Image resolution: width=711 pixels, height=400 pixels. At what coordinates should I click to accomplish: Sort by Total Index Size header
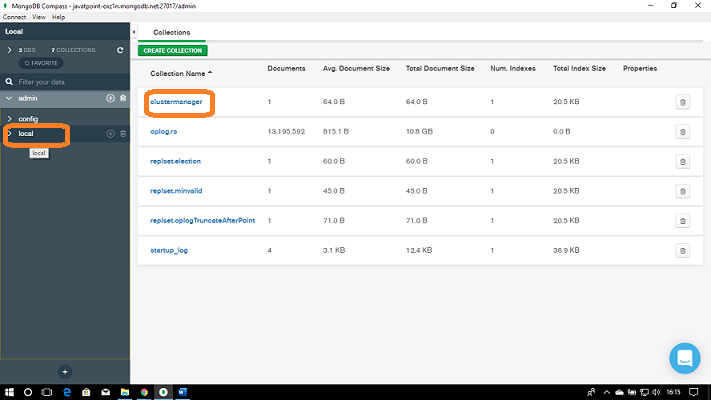[580, 68]
